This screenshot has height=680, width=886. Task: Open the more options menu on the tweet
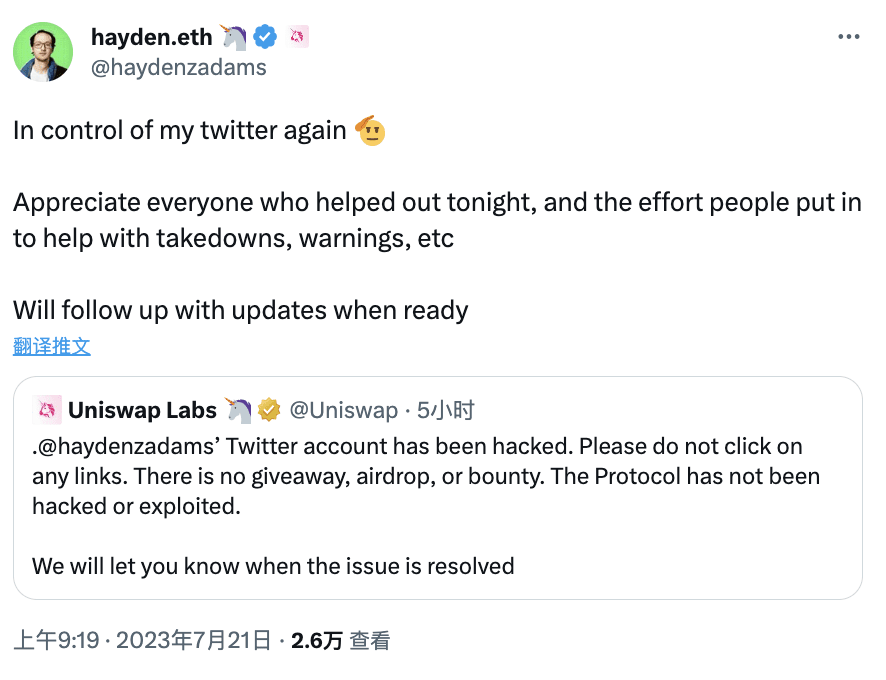(849, 35)
